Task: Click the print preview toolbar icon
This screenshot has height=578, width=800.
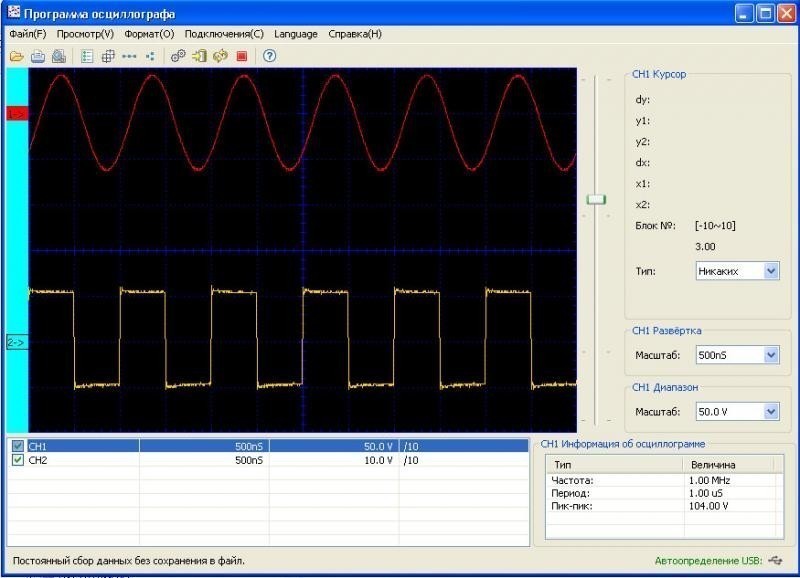Action: point(60,56)
